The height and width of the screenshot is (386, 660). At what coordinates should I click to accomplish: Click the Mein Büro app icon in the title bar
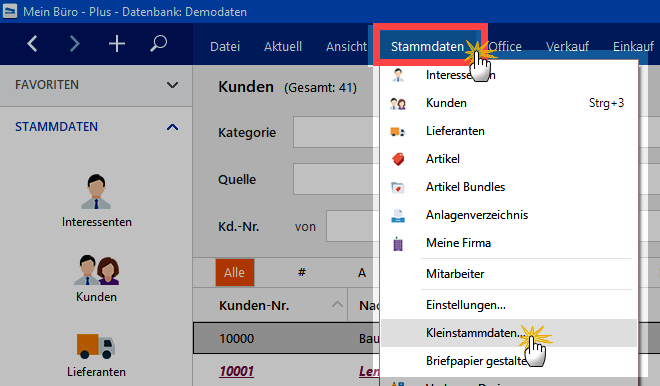point(10,11)
